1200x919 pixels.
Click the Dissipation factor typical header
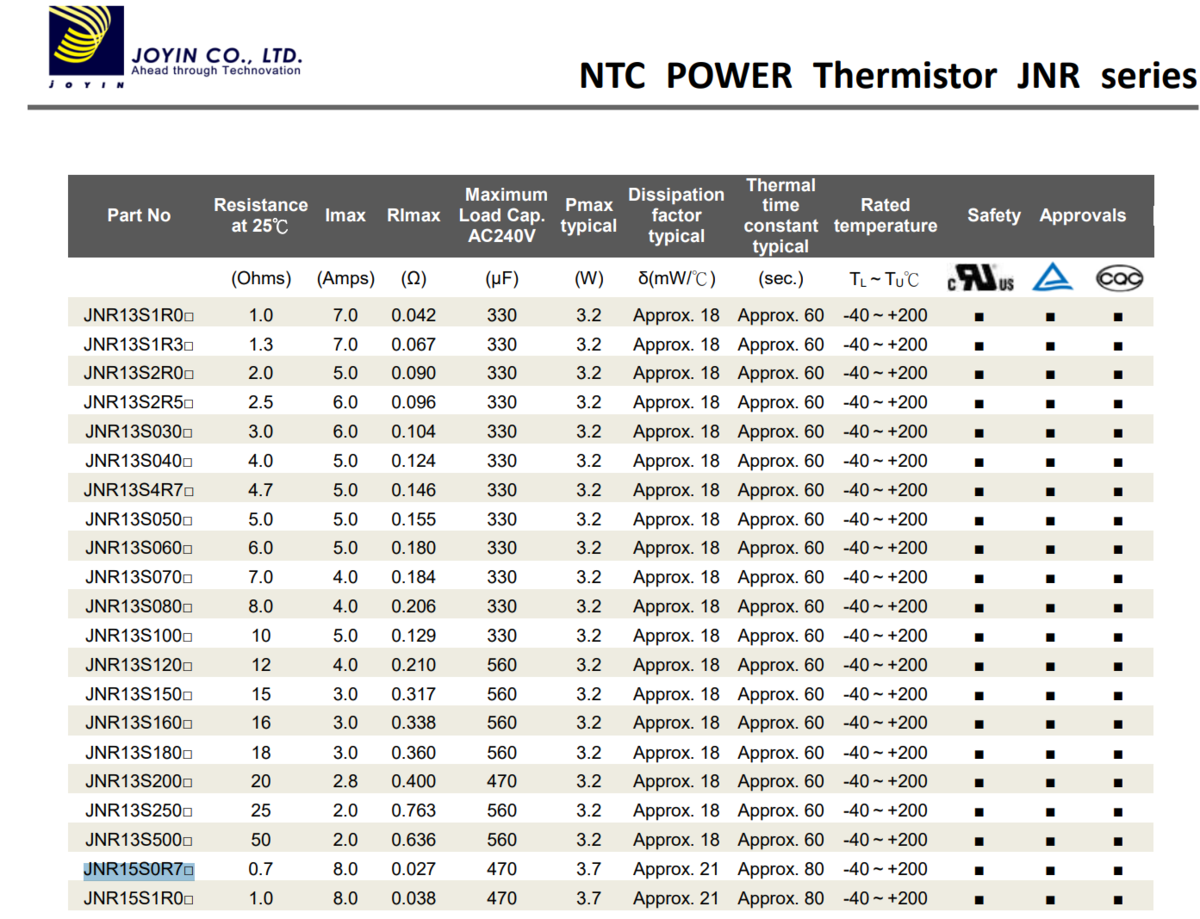click(676, 215)
